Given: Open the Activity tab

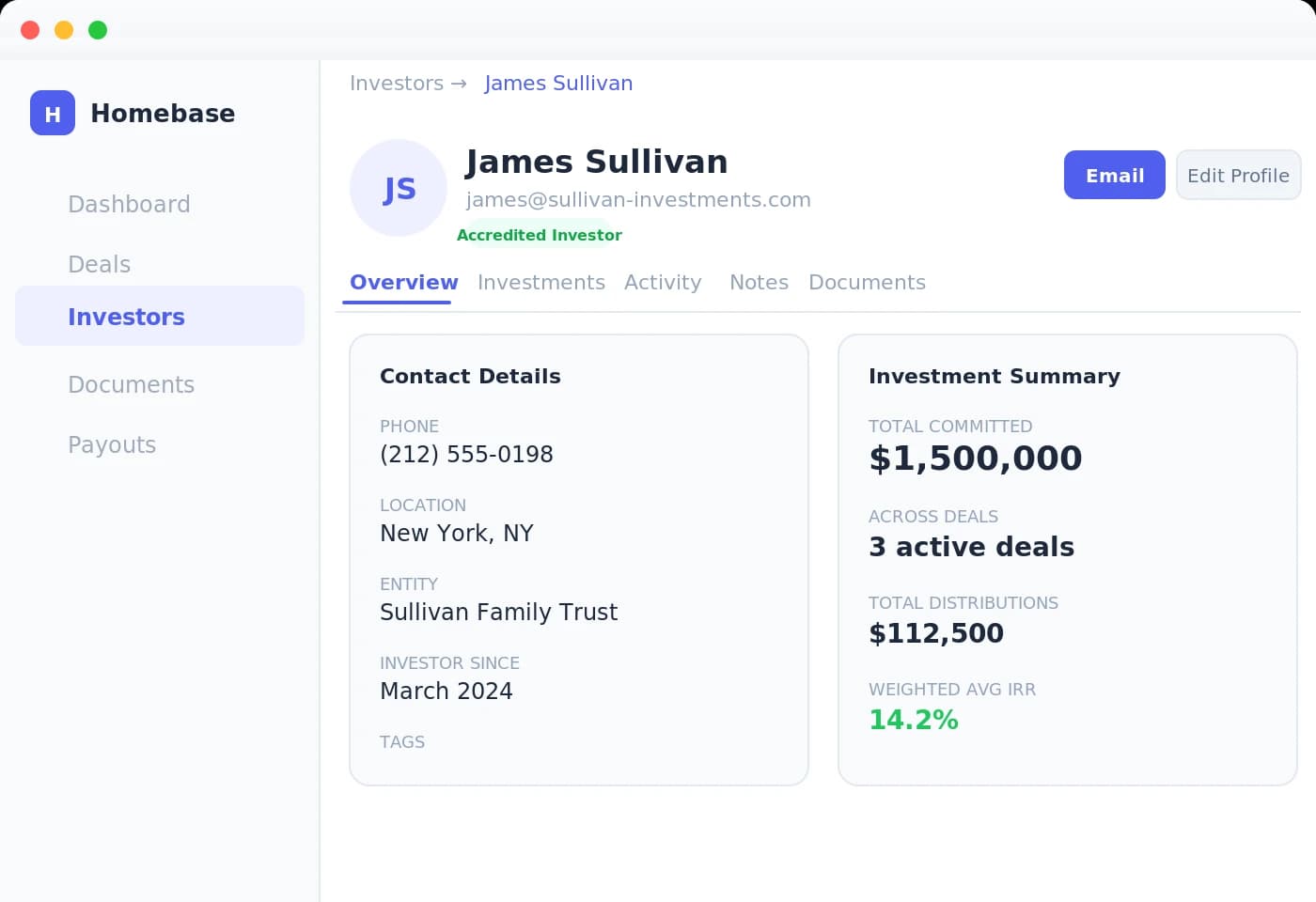Looking at the screenshot, I should pos(663,282).
